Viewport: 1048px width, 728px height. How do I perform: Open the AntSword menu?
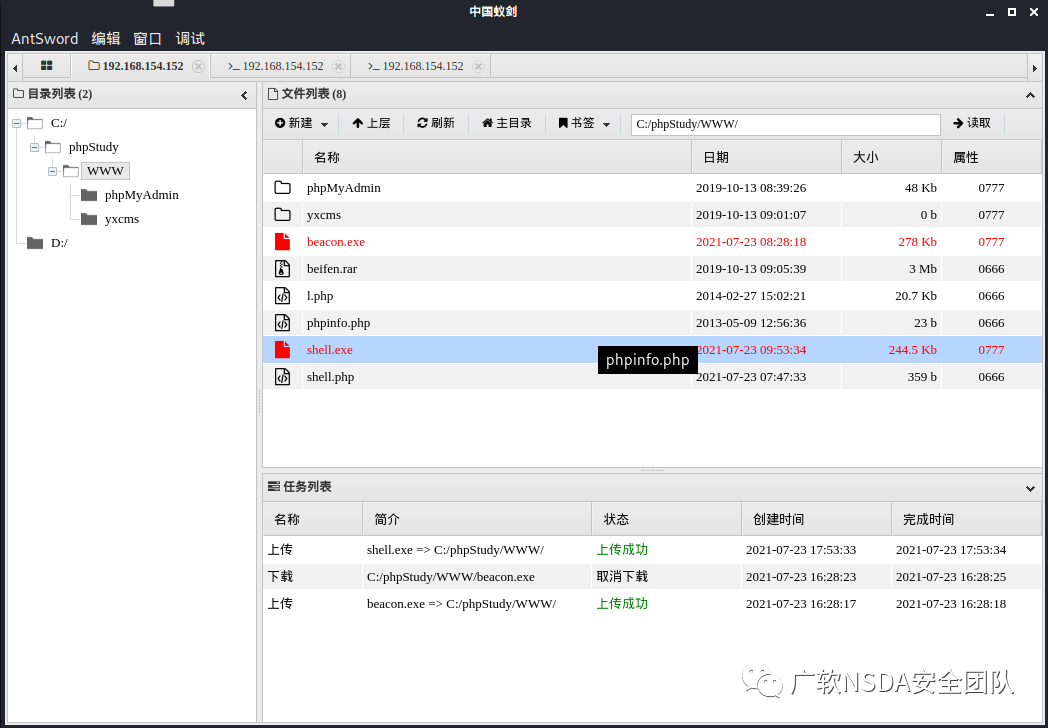(45, 39)
